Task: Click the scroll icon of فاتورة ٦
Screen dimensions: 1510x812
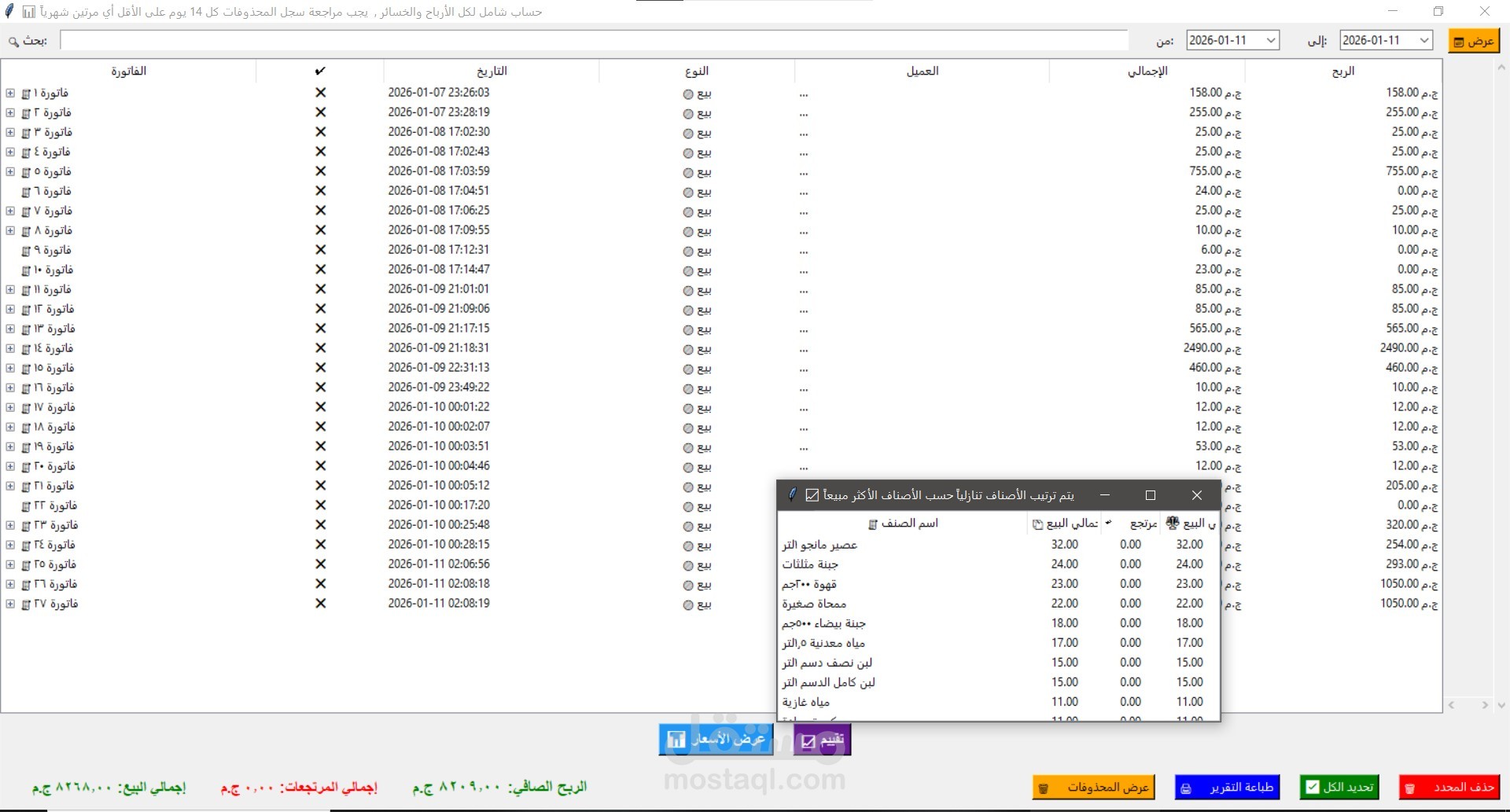Action: tap(26, 192)
